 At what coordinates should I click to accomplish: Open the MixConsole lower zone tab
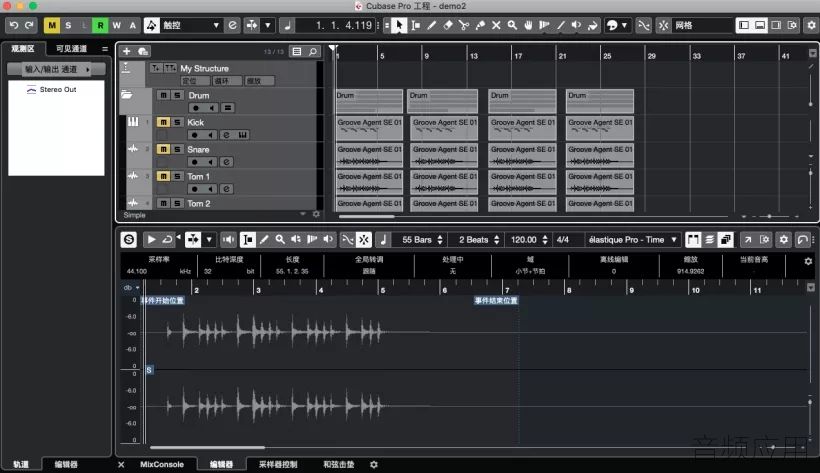(162, 464)
